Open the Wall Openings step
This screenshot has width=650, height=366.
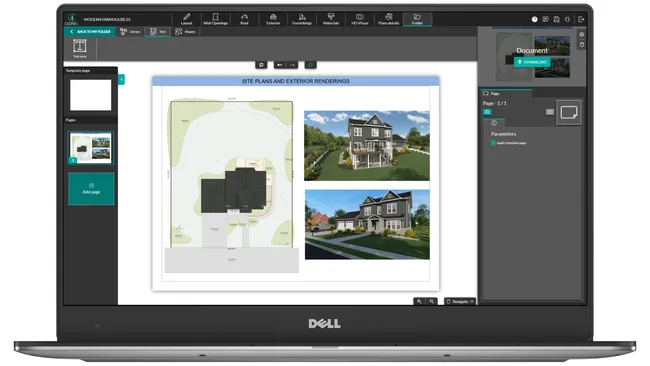216,19
